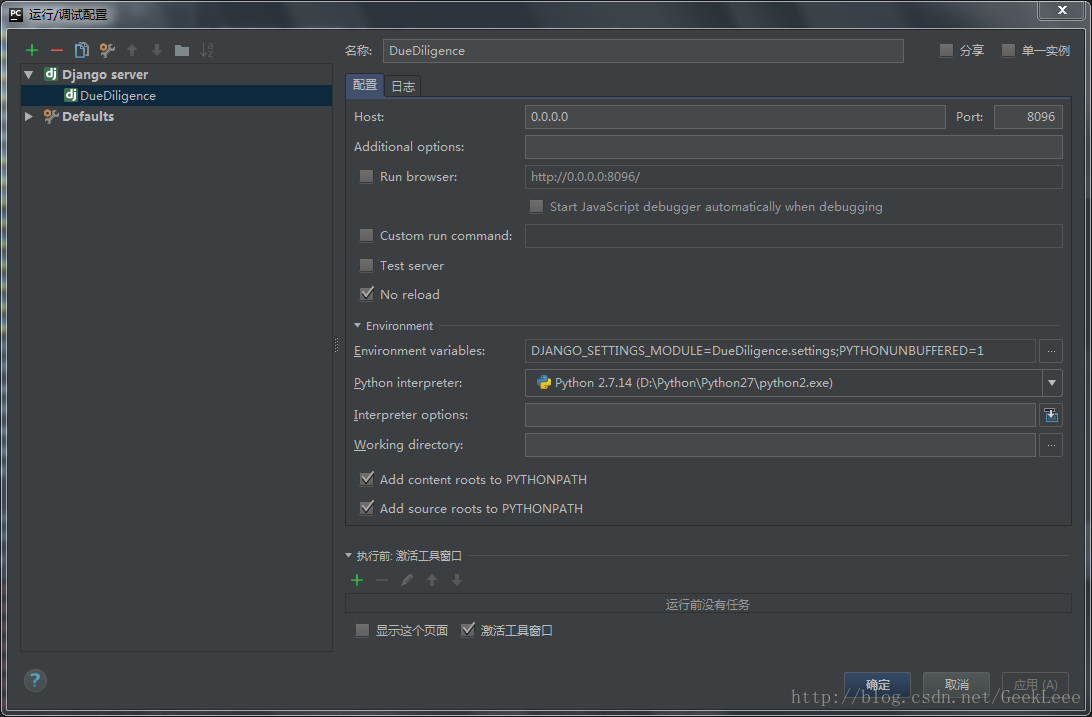Screen dimensions: 1092x717
Task: Click the Additional options field
Action: 793,147
